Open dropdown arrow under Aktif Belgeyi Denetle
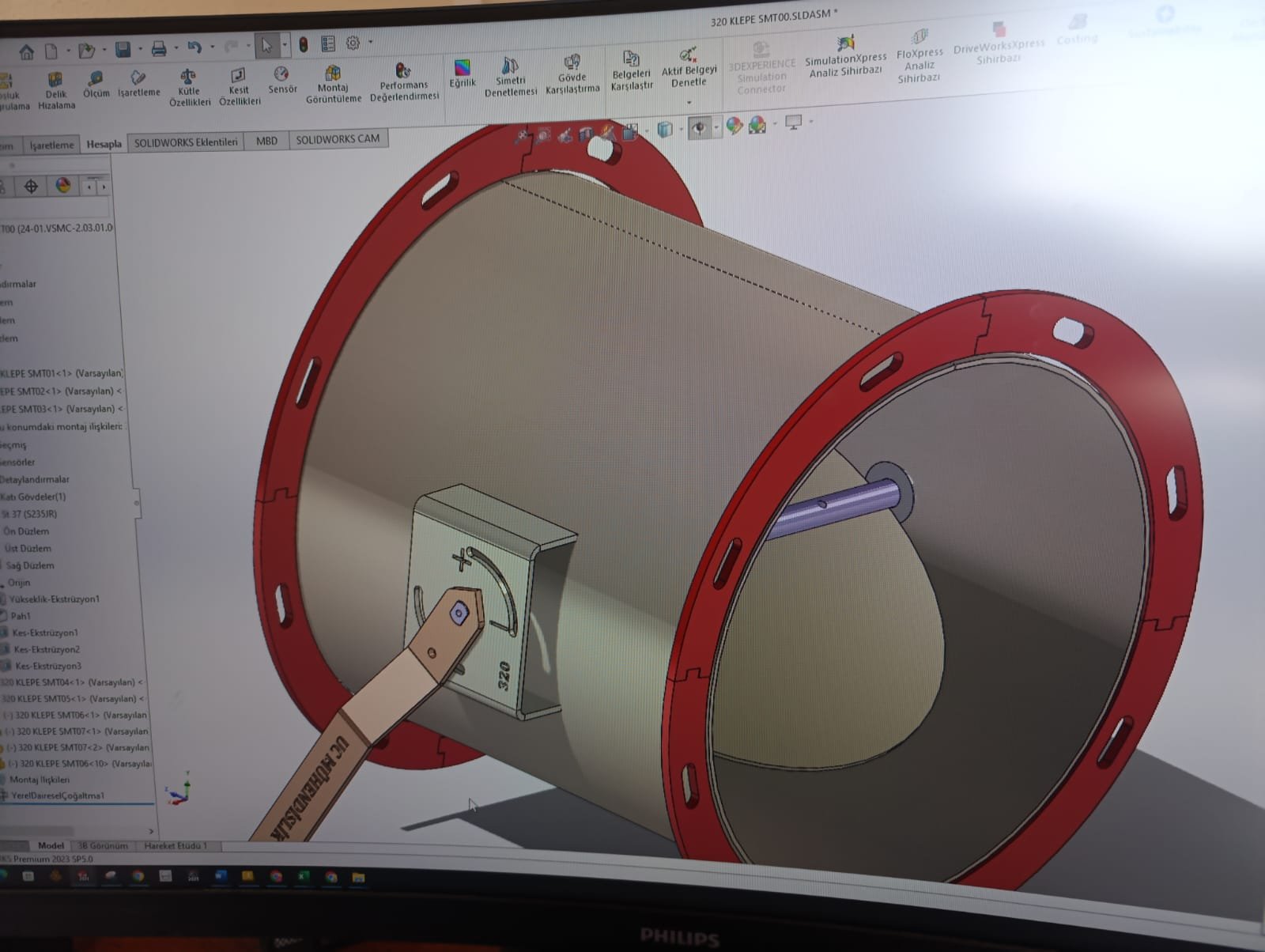 click(x=689, y=102)
